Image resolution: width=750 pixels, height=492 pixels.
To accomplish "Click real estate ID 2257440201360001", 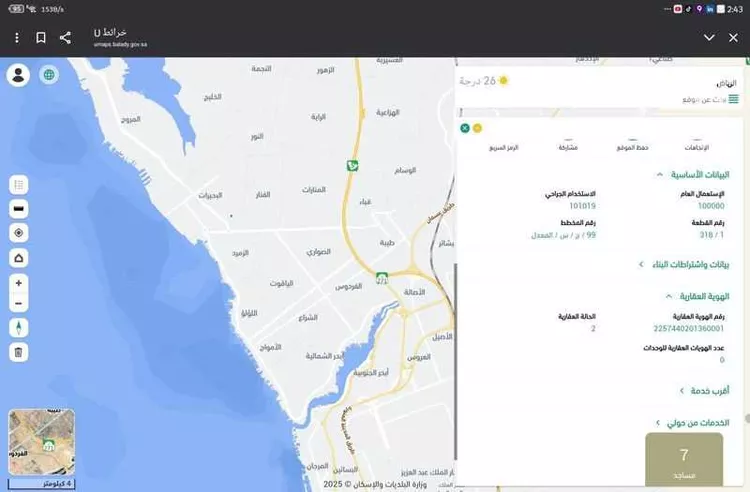I will [688, 328].
